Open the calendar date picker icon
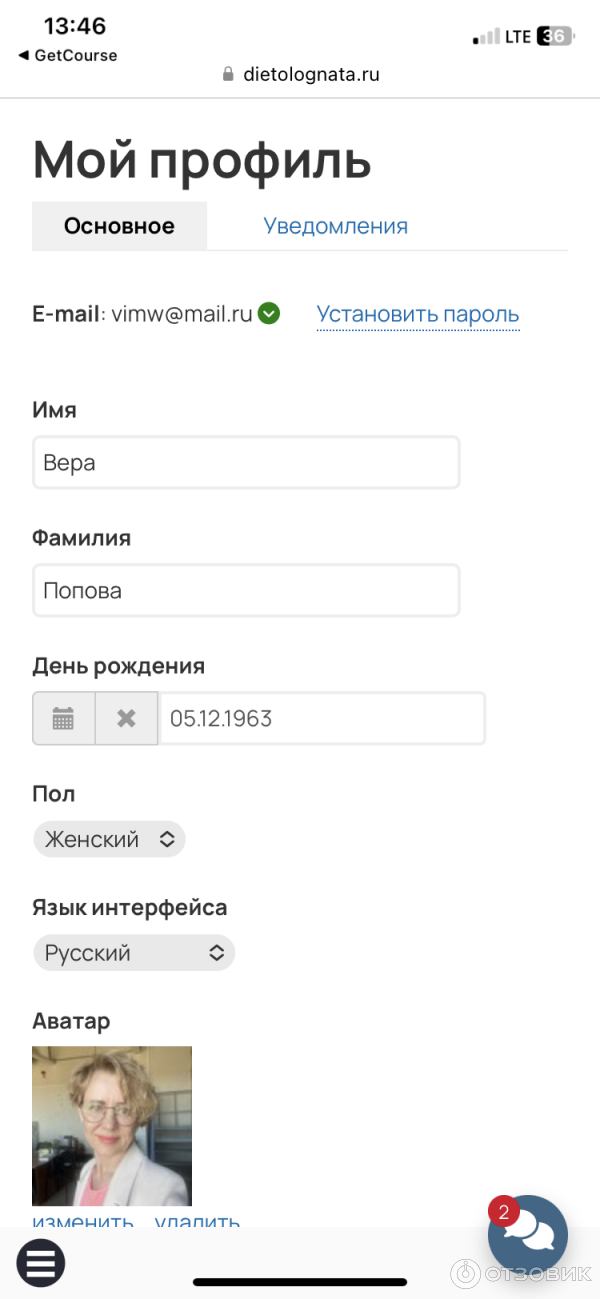 64,718
